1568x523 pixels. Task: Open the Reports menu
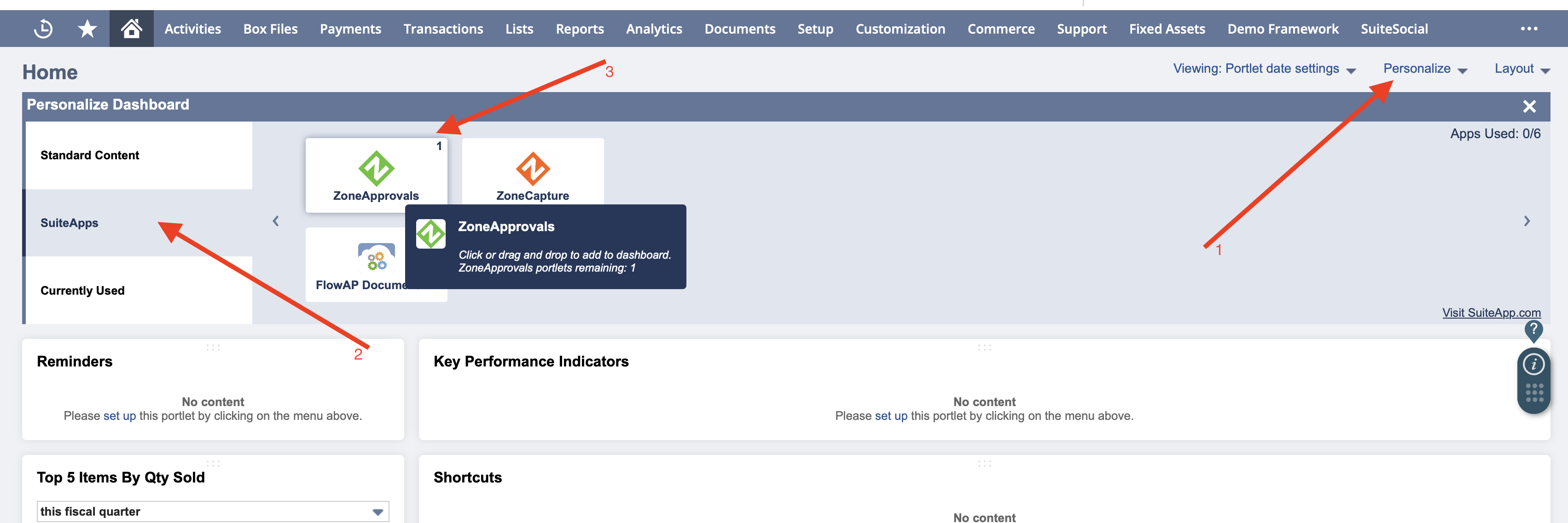pos(580,29)
